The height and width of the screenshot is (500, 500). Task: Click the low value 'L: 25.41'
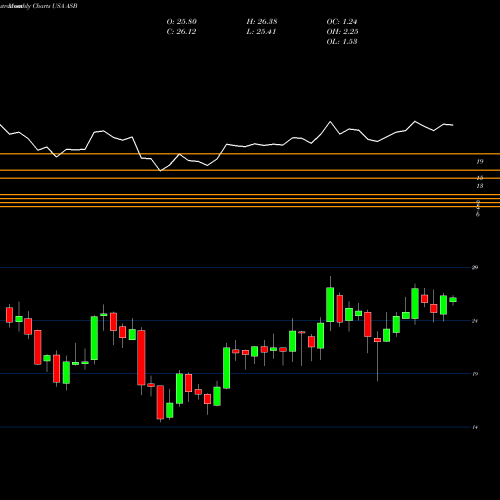(261, 32)
